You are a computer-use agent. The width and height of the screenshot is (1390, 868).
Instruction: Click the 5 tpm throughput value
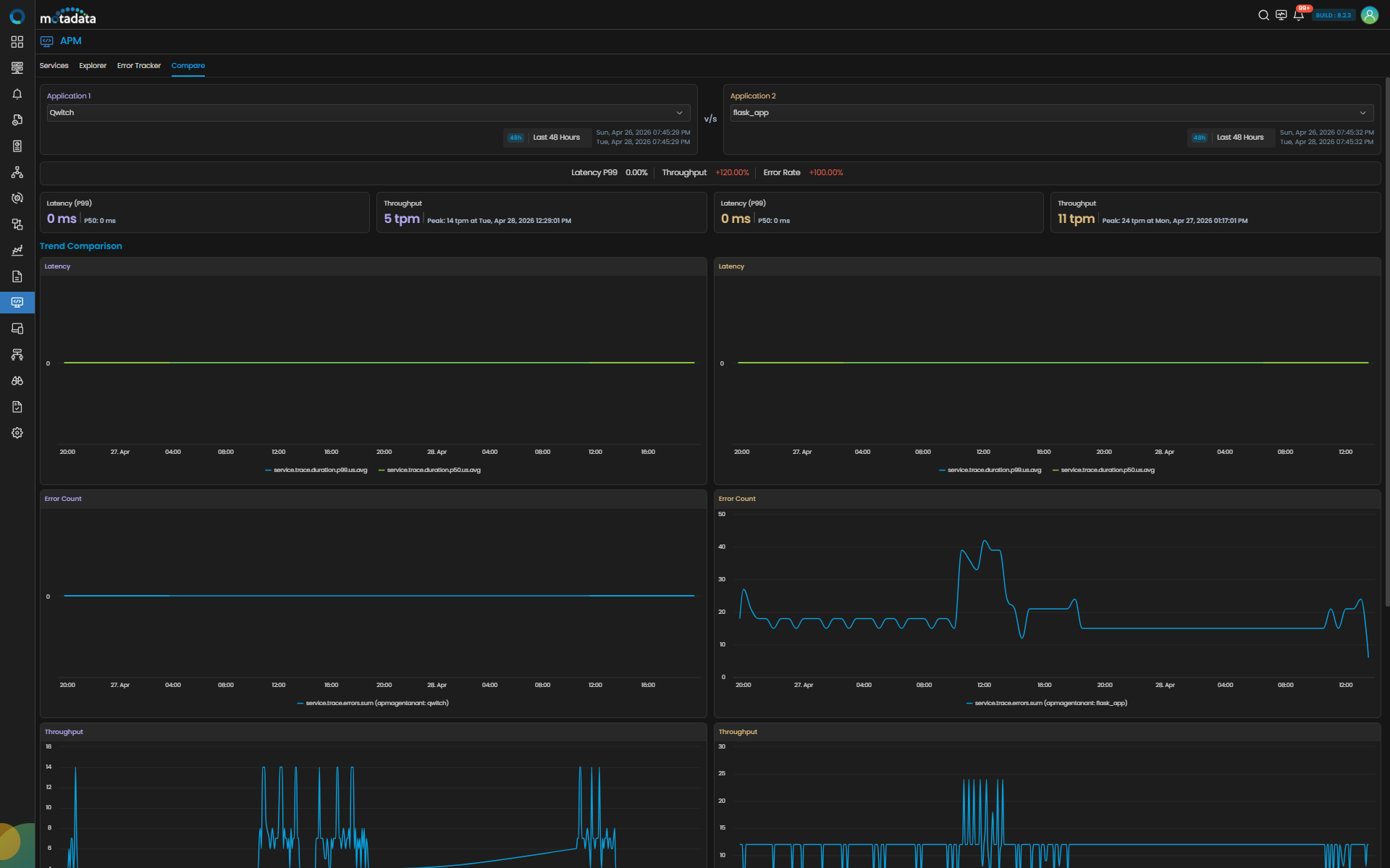pyautogui.click(x=402, y=219)
